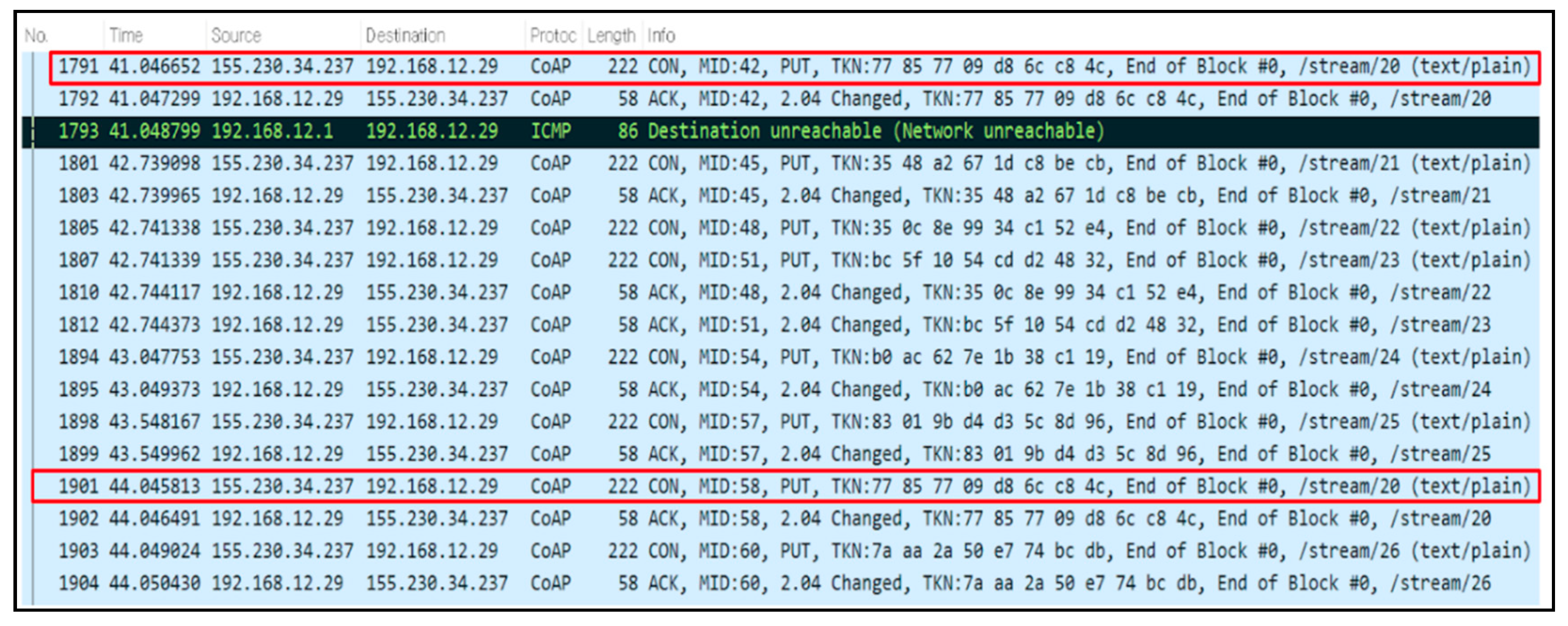Select packet 1805 PUT /stream/22

click(791, 228)
